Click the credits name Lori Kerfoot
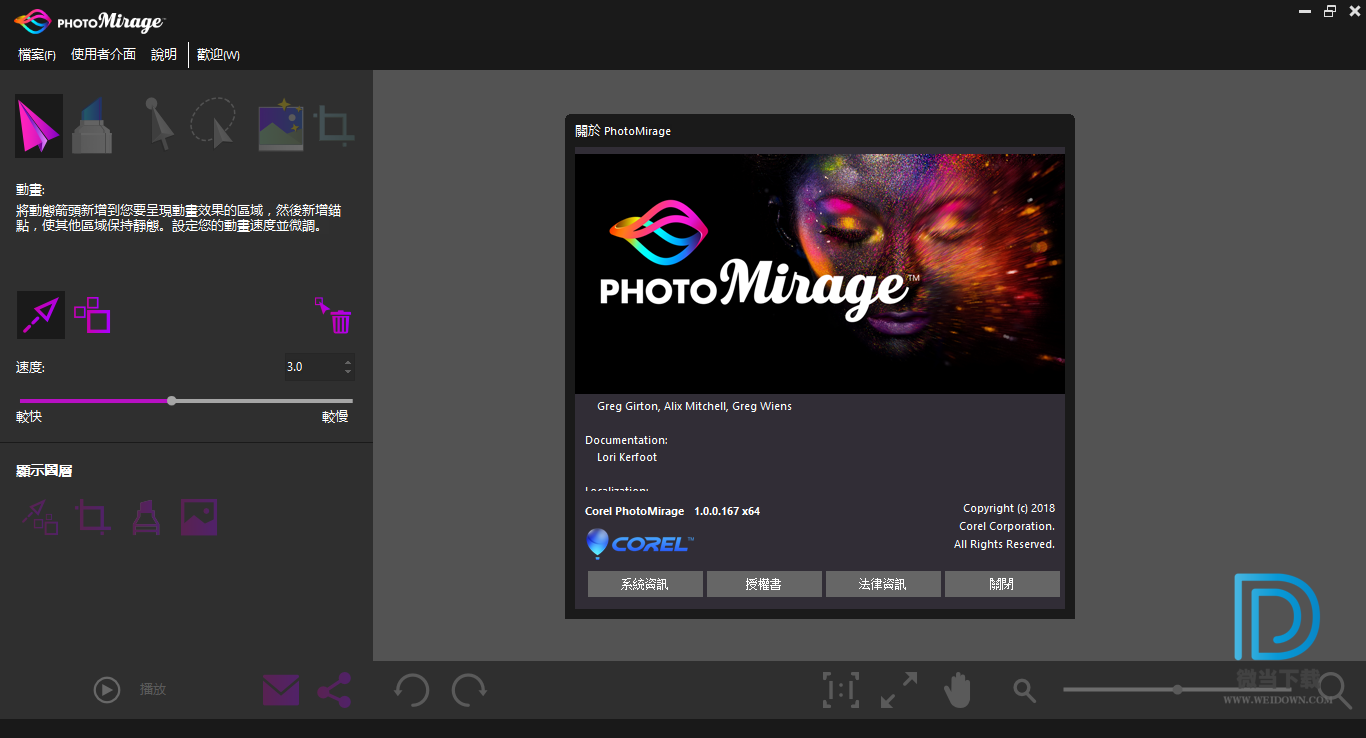This screenshot has width=1366, height=738. coord(627,457)
